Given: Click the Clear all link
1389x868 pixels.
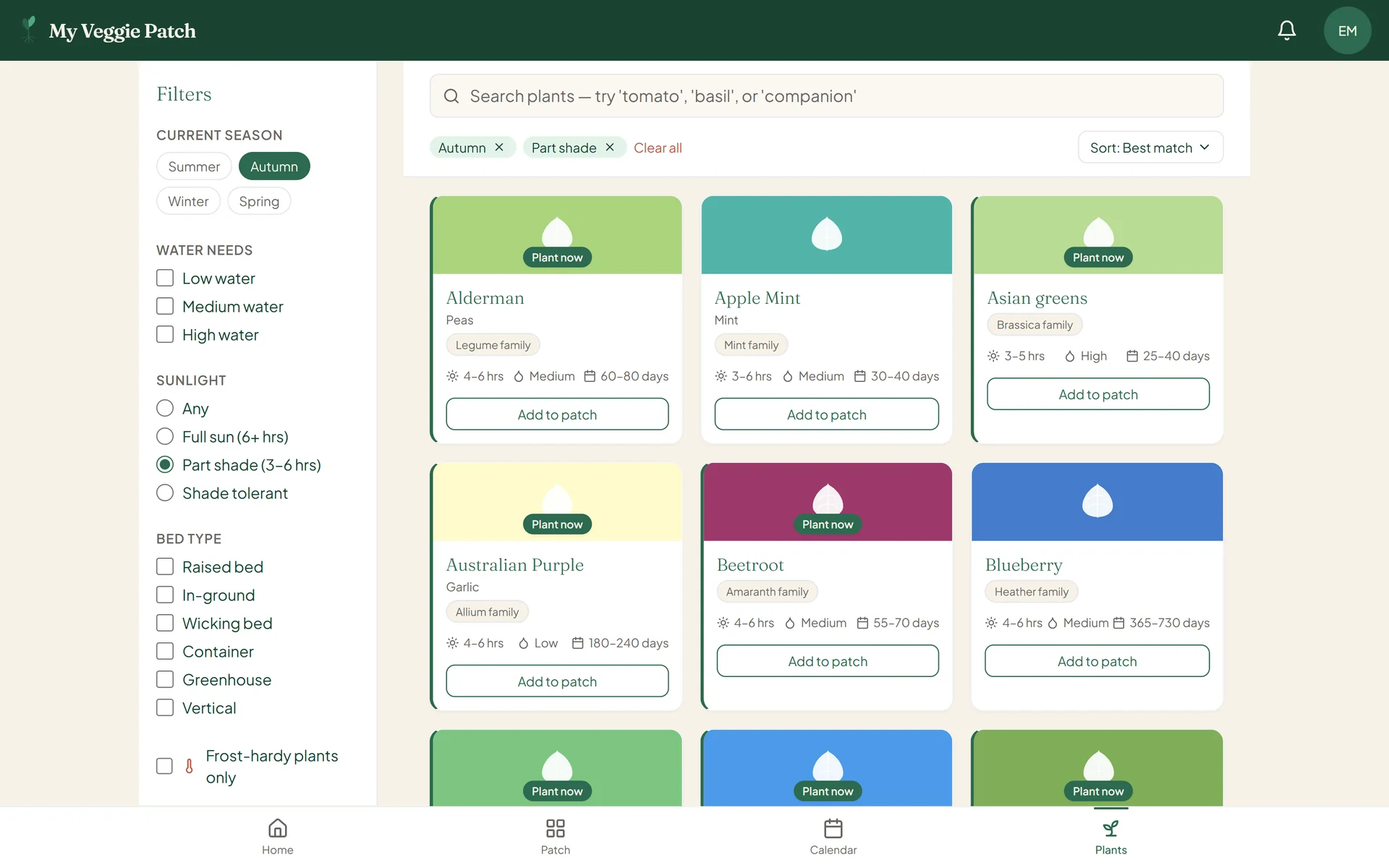Looking at the screenshot, I should (658, 148).
